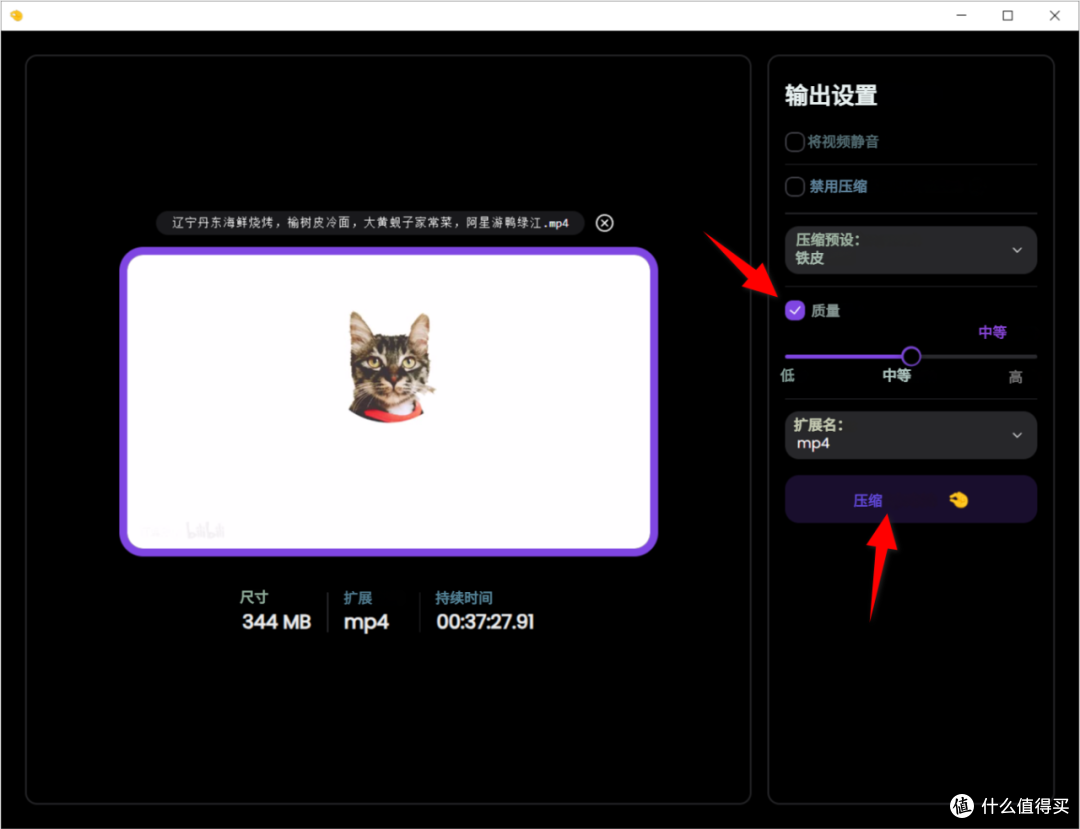This screenshot has width=1080, height=829.
Task: Click the mp4 extension value below preview
Action: [366, 622]
